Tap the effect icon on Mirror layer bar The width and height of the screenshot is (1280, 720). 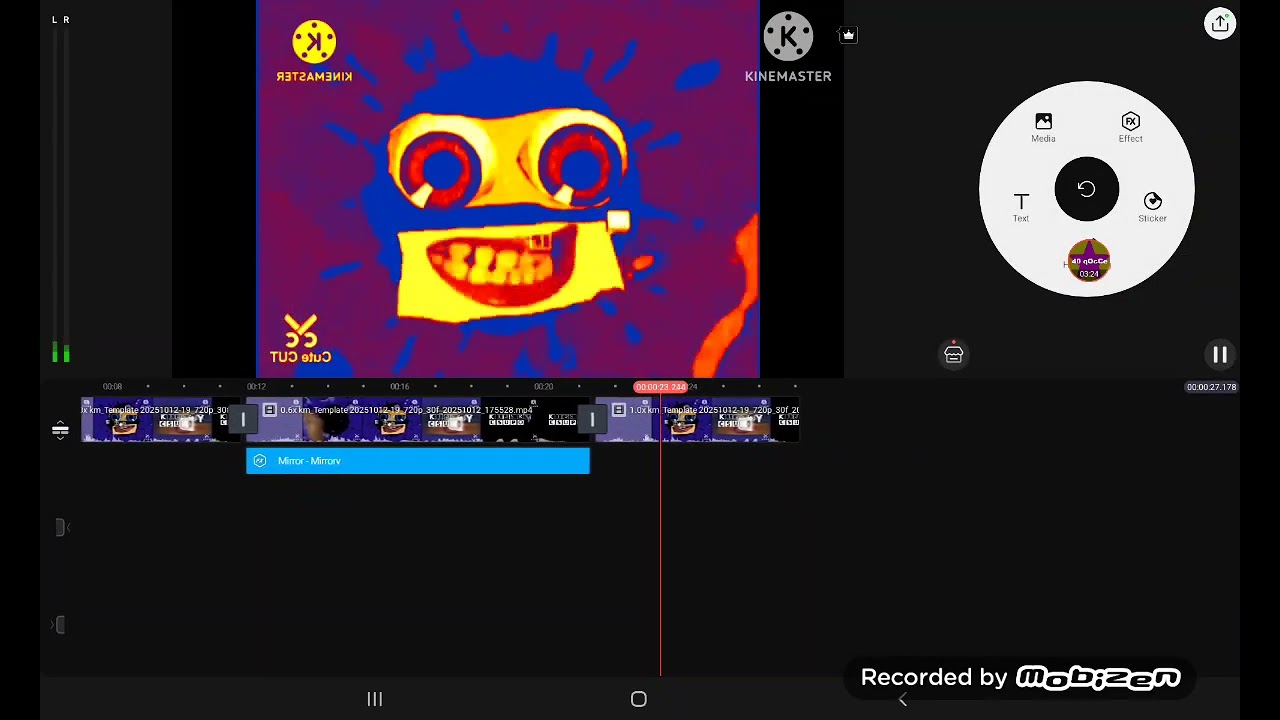pos(260,461)
